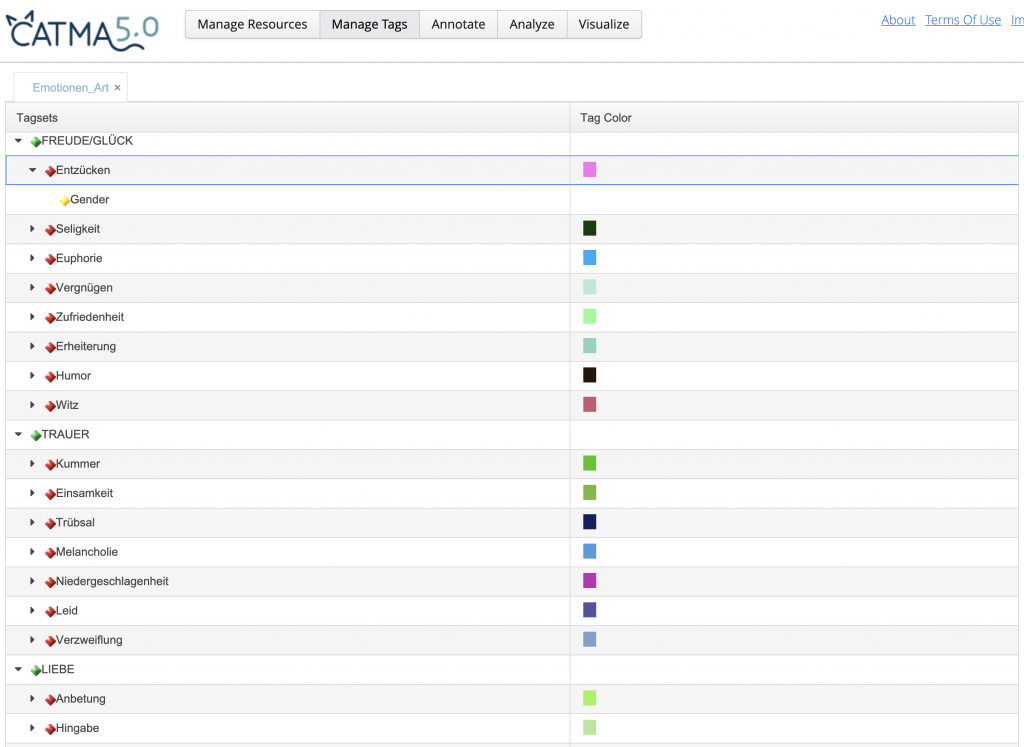The height and width of the screenshot is (747, 1024).
Task: Collapse the TRAUER tagset
Action: 18,434
